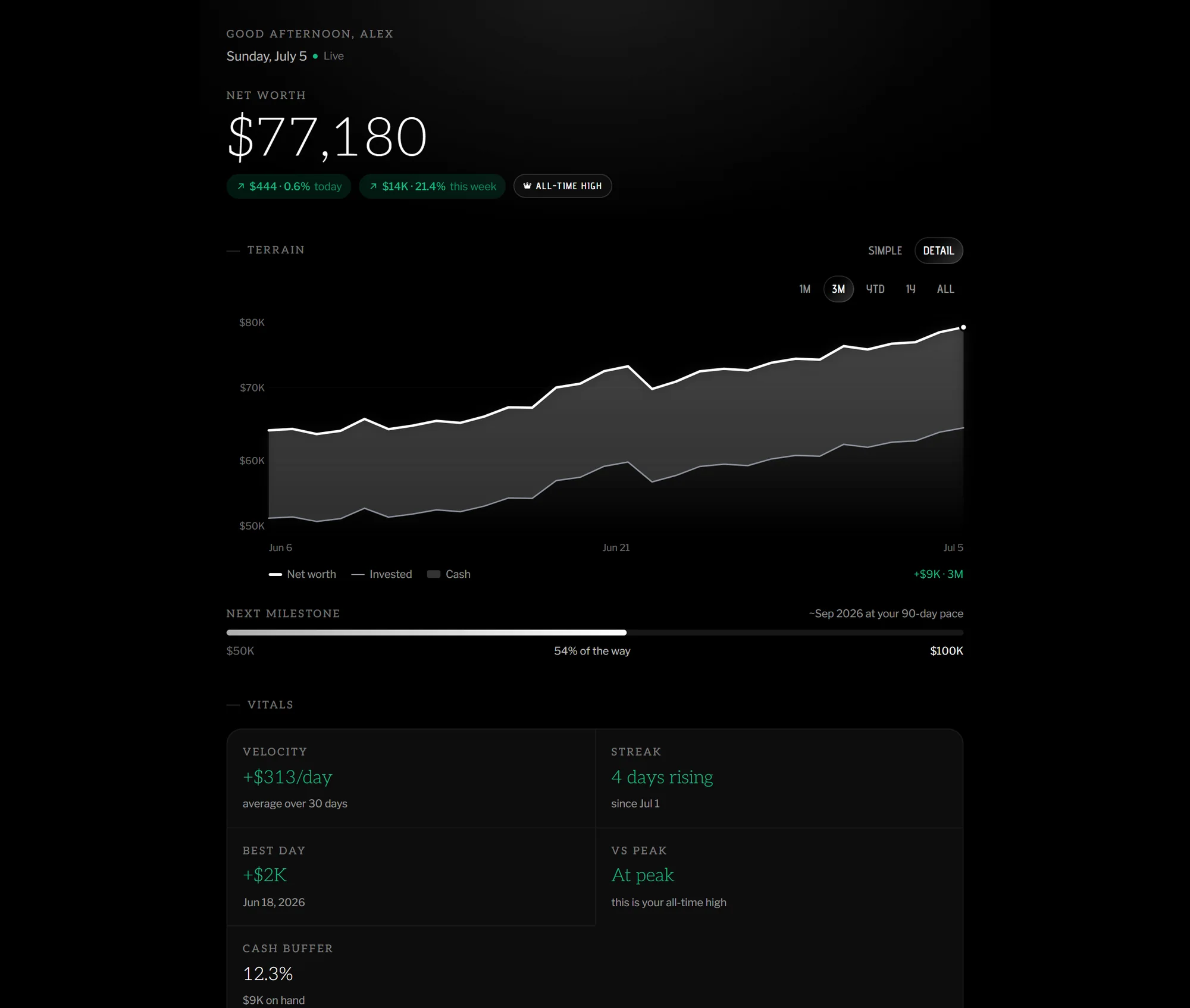Click the $9K on hand text
The image size is (1190, 1008).
point(274,1000)
